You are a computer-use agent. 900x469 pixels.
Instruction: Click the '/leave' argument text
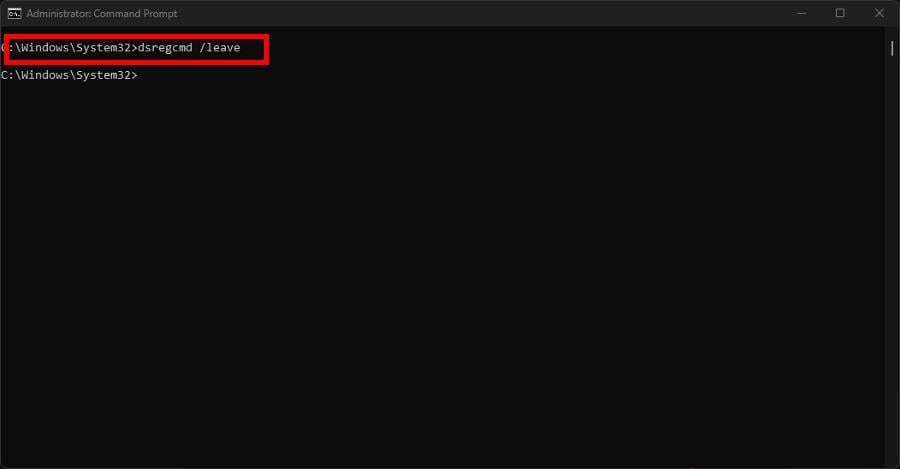tap(220, 48)
